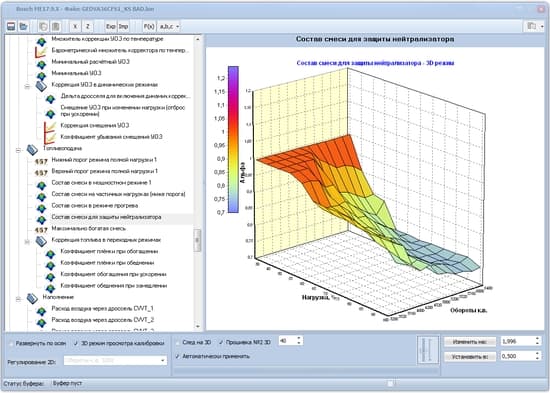Open the a,b,c dropdown in toolbar

169,26
